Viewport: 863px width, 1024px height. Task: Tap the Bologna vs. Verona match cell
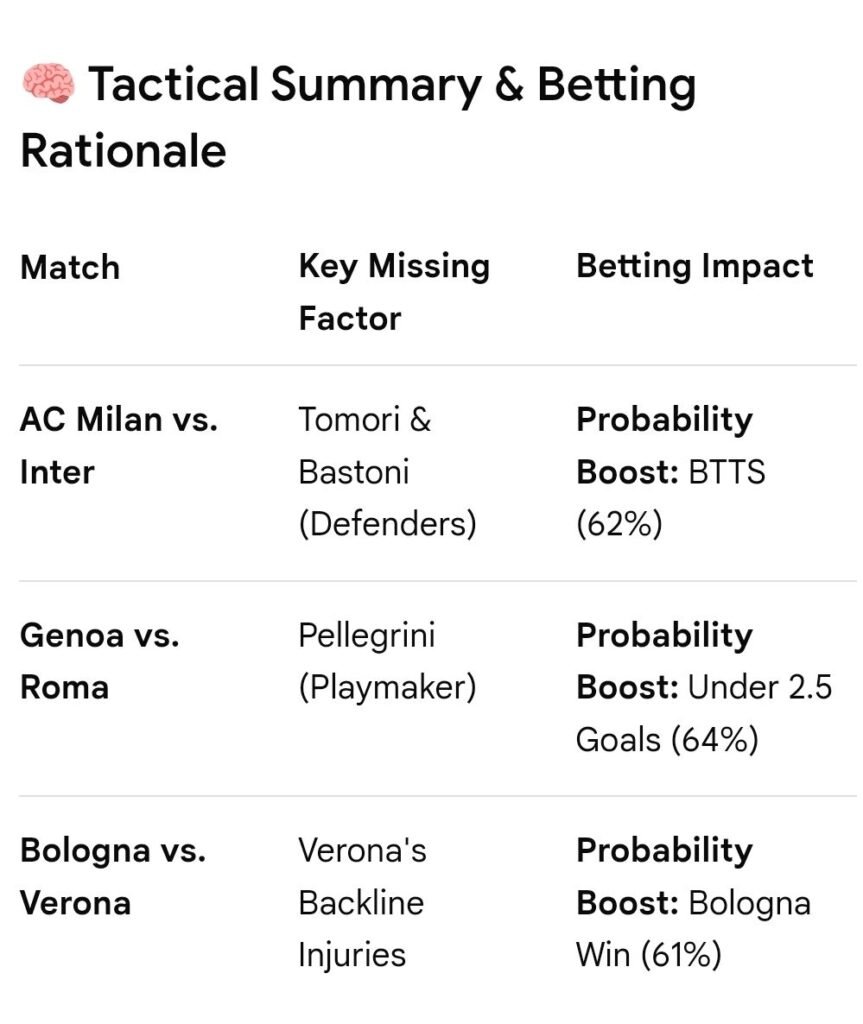pyautogui.click(x=112, y=877)
